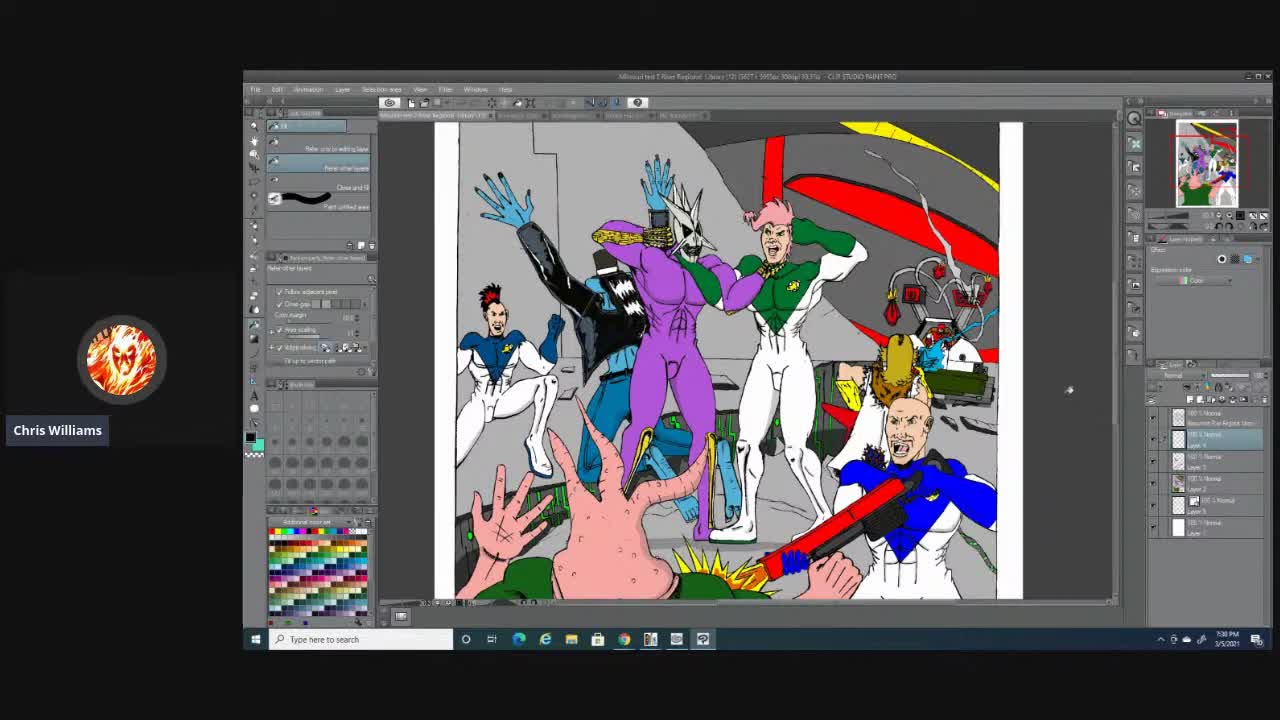The image size is (1280, 720).
Task: Zoom out in Navigator panel
Action: [1219, 215]
